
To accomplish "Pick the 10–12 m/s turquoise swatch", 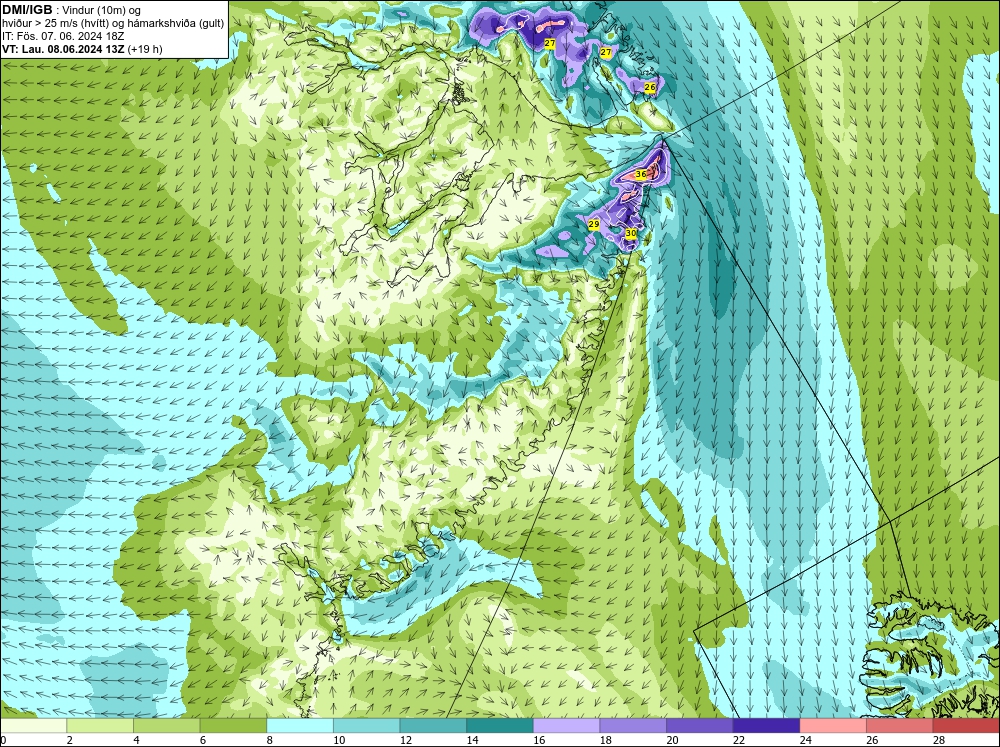I will coord(367,726).
